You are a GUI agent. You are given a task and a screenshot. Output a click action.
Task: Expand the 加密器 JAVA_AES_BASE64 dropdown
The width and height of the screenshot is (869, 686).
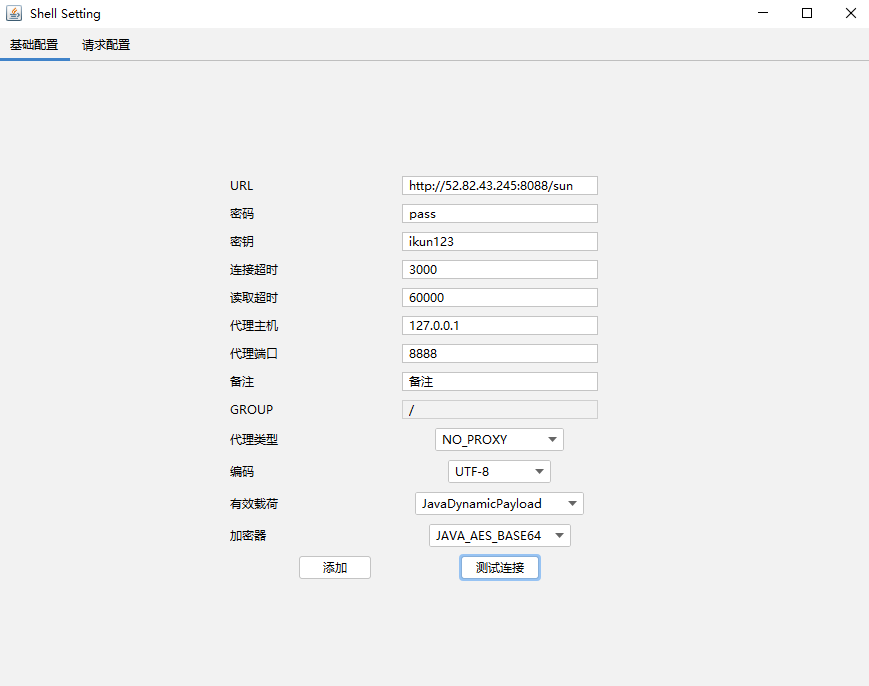tap(499, 536)
